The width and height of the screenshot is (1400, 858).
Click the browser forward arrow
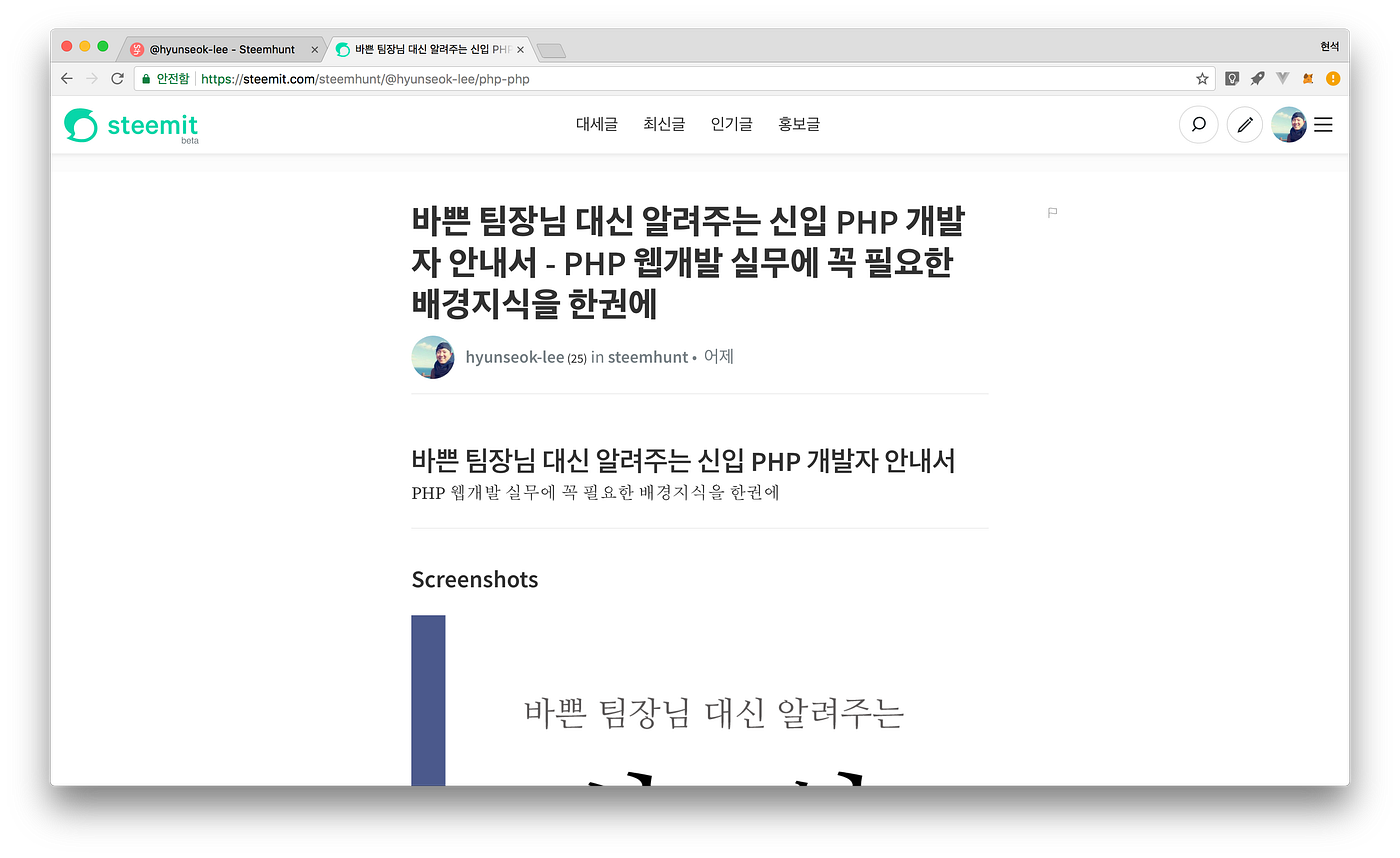[92, 78]
